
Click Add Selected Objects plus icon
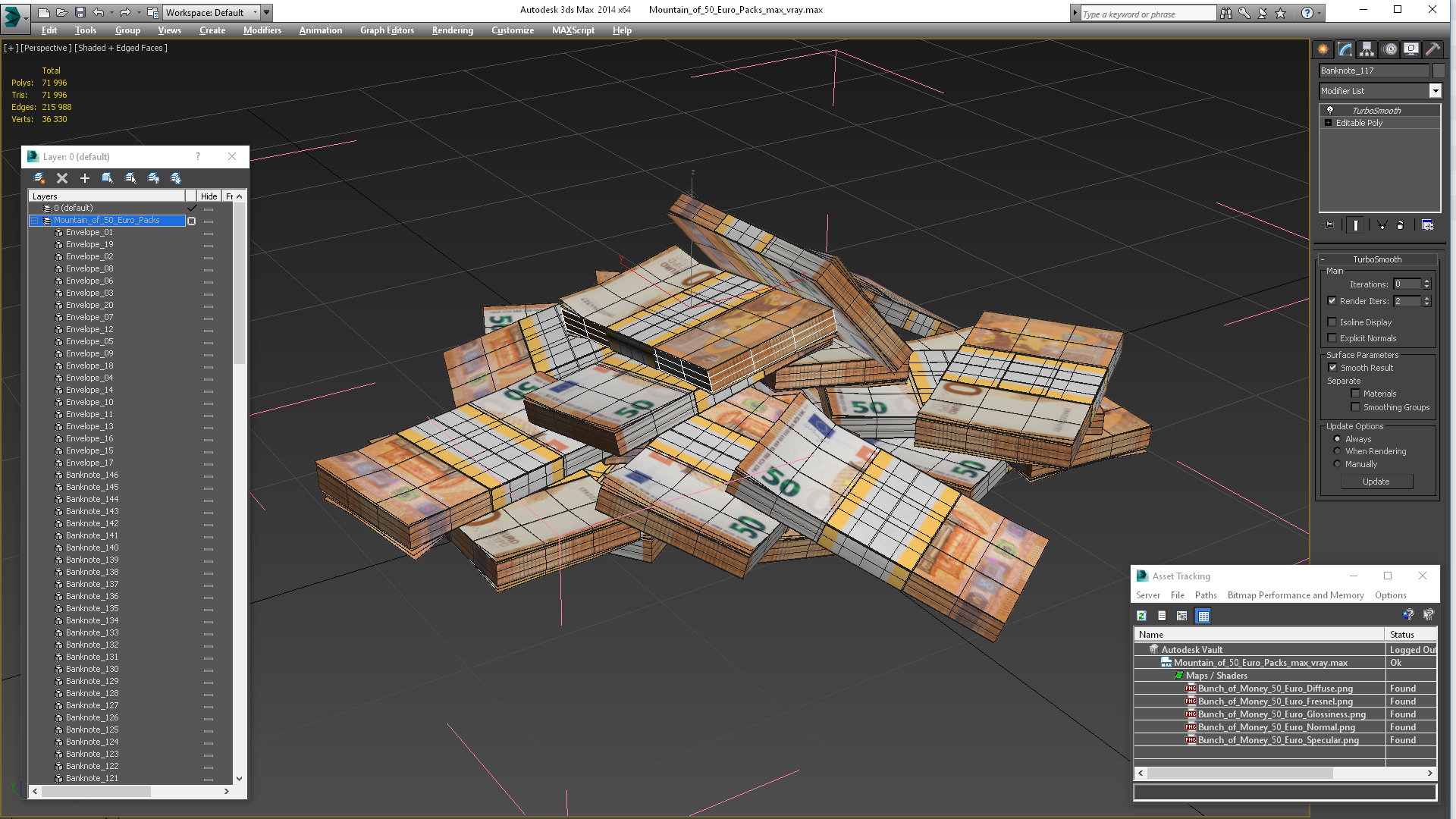point(85,178)
